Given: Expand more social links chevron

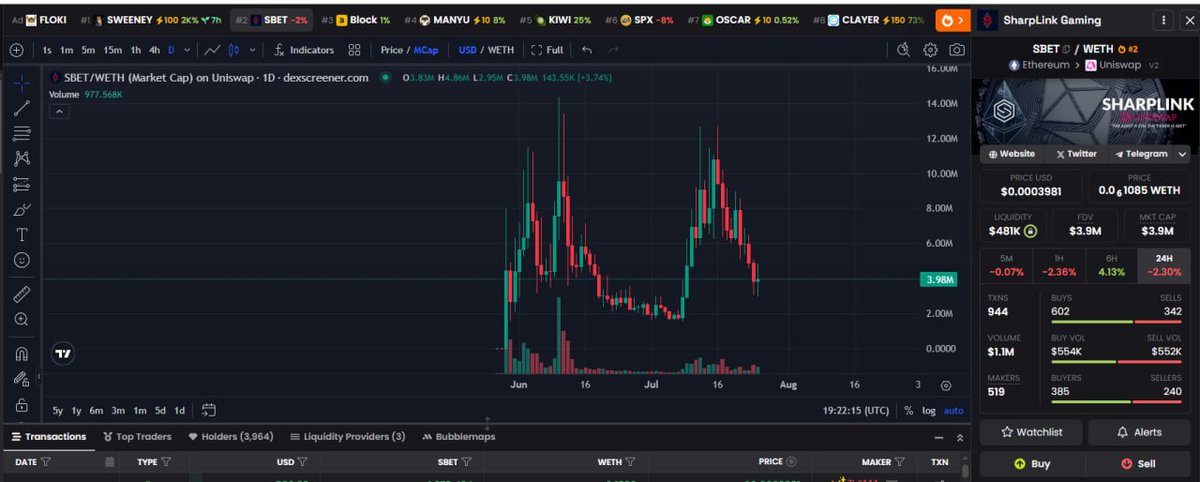Looking at the screenshot, I should 1182,154.
